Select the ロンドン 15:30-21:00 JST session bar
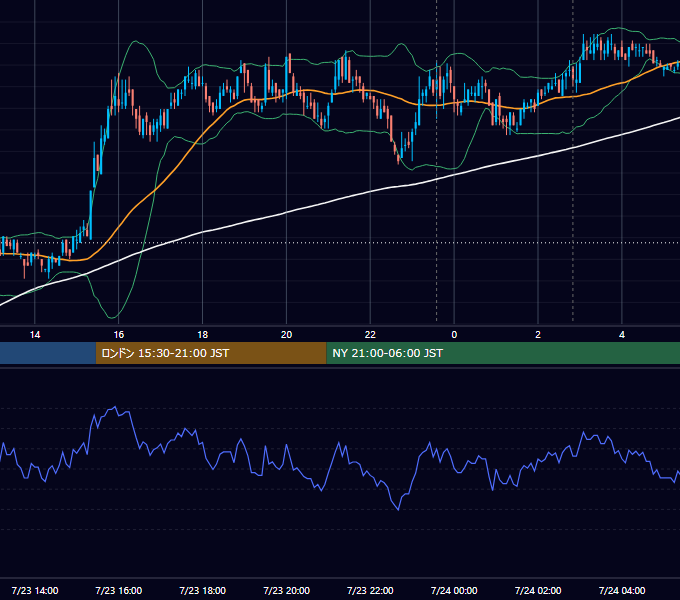 (211, 353)
